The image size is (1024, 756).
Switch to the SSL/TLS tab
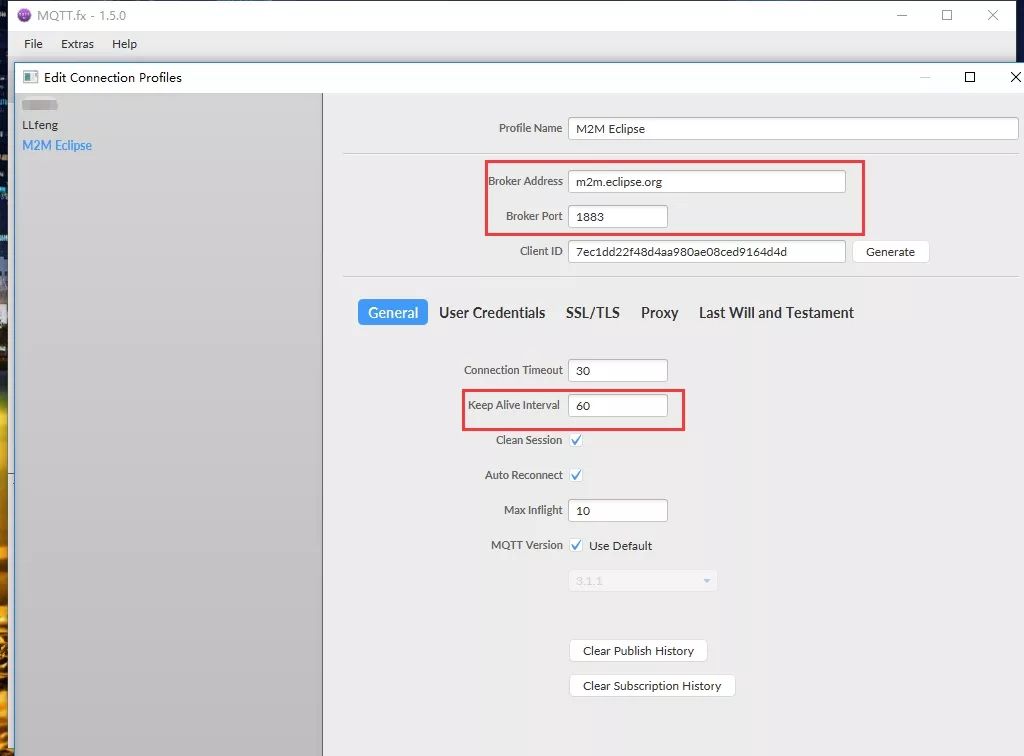coord(592,313)
